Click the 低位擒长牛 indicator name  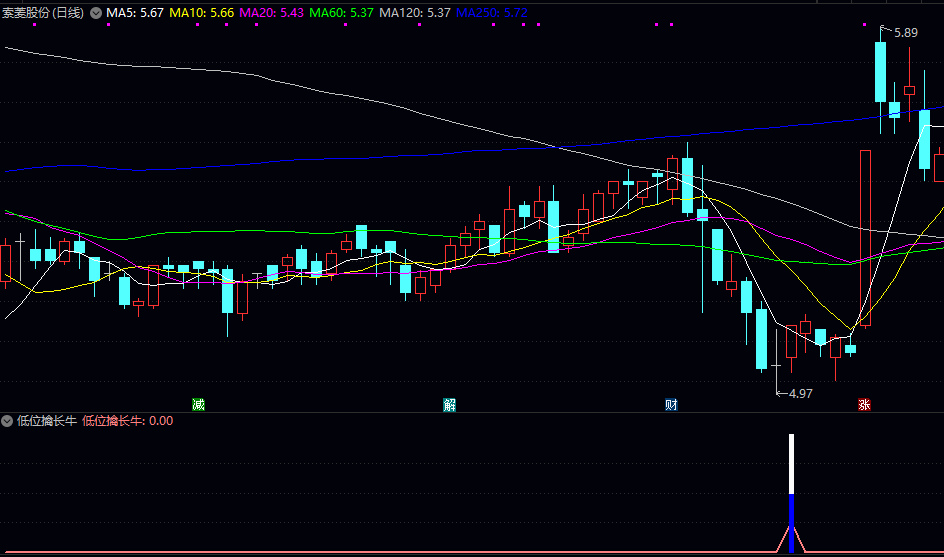(x=46, y=421)
